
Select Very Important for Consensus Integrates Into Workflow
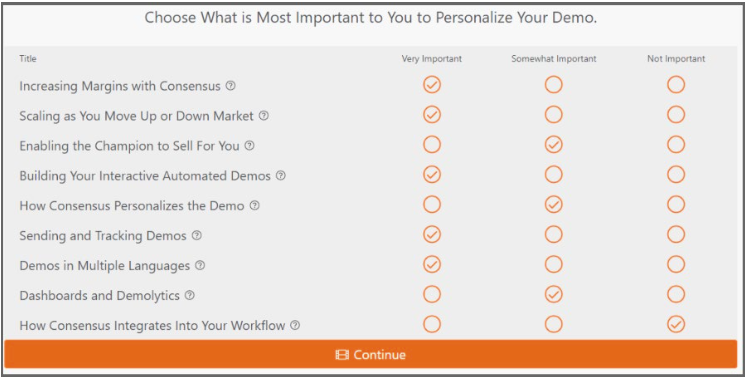(x=432, y=325)
